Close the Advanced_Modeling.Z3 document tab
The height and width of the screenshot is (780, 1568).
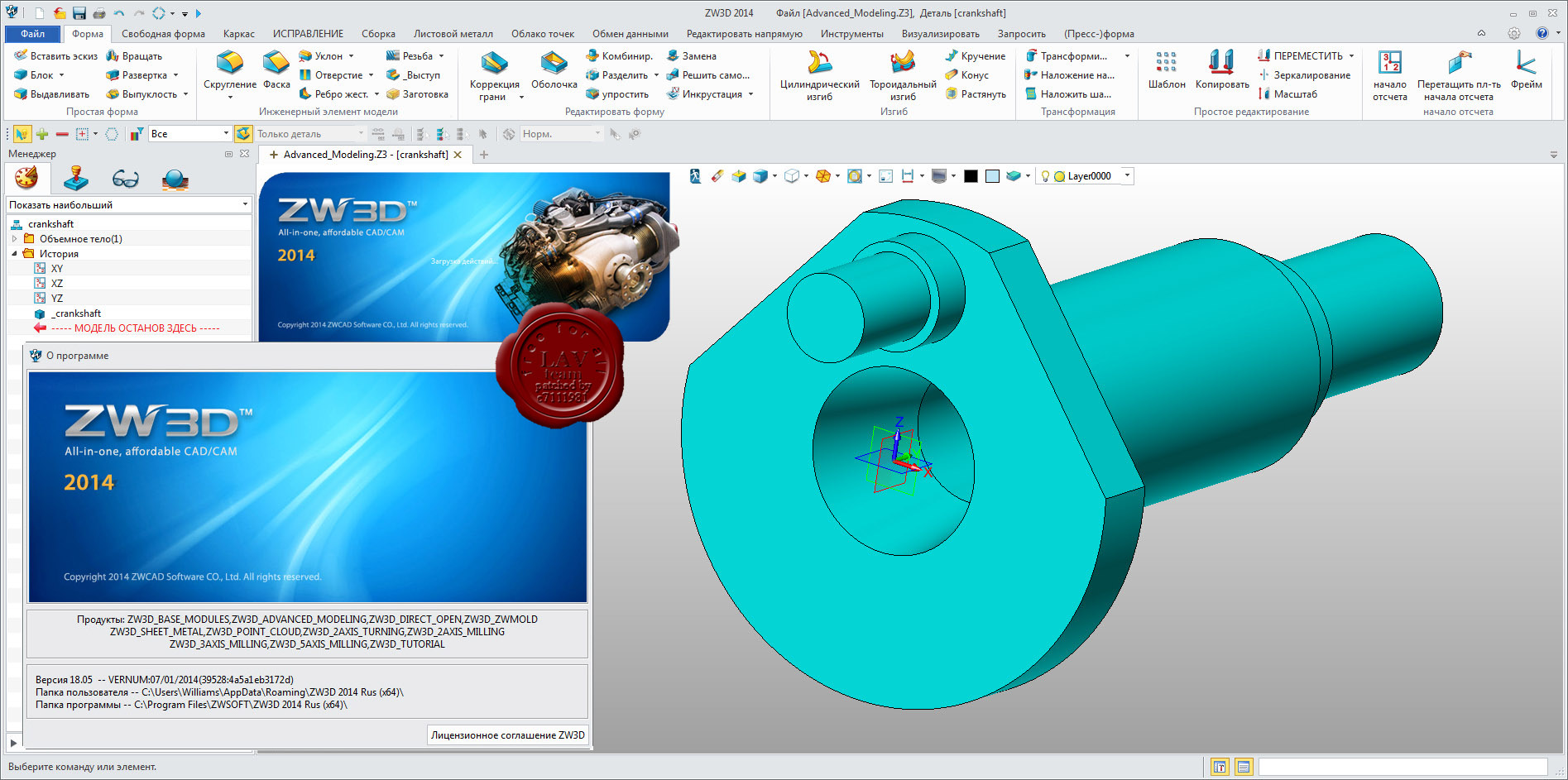pyautogui.click(x=458, y=155)
